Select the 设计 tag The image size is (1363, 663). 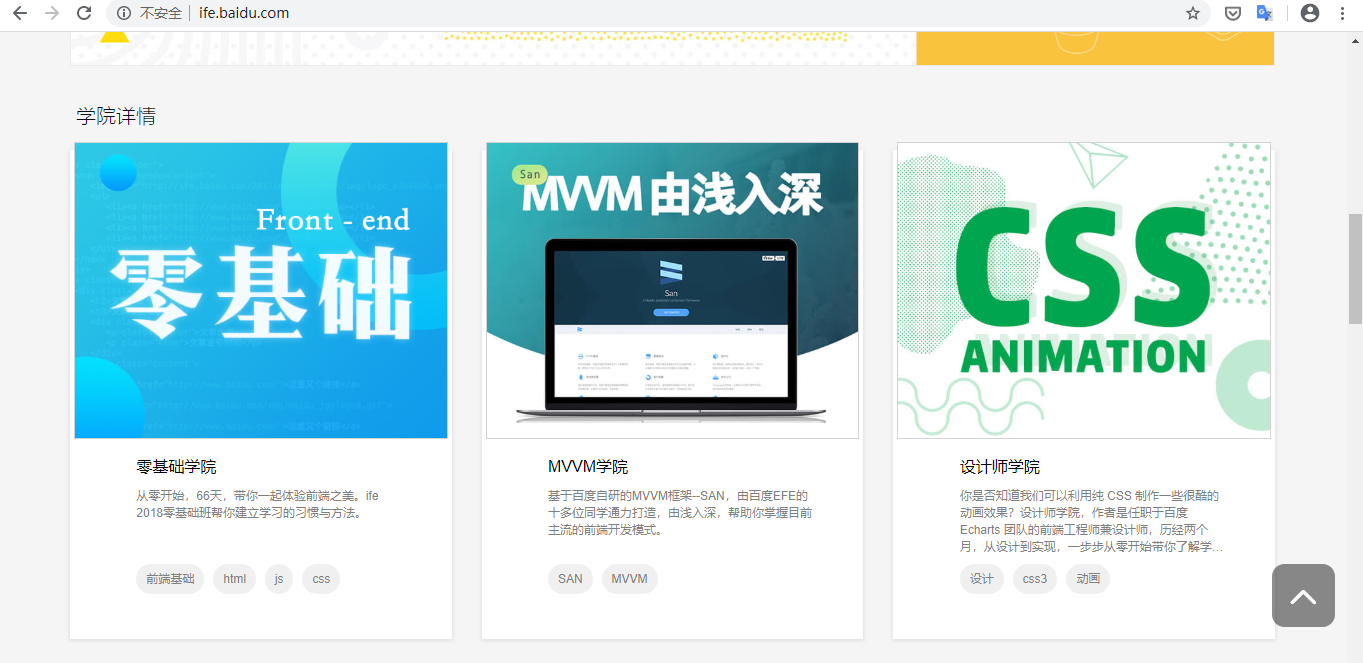coord(982,579)
